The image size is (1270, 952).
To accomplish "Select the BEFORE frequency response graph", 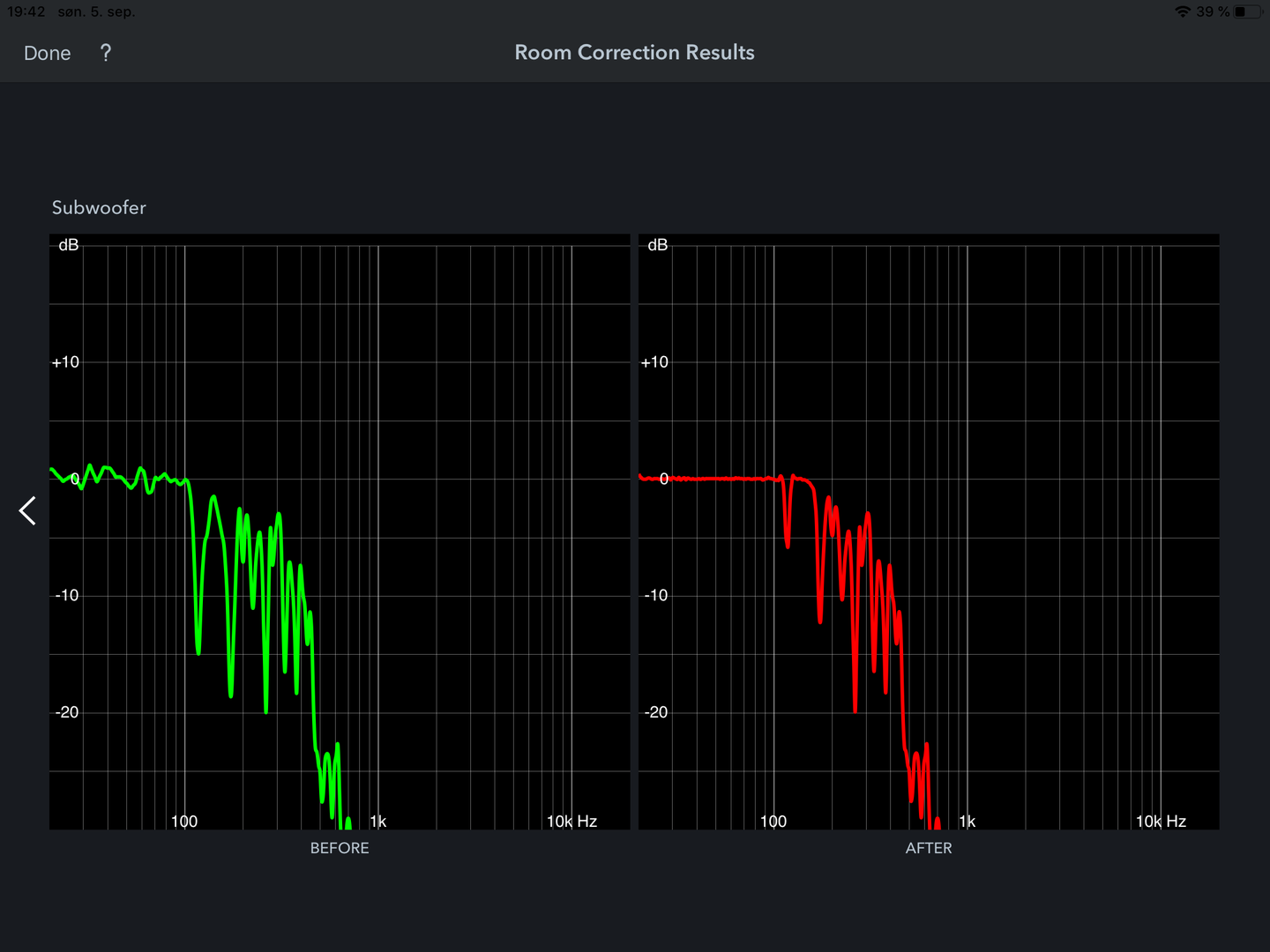I will point(340,532).
